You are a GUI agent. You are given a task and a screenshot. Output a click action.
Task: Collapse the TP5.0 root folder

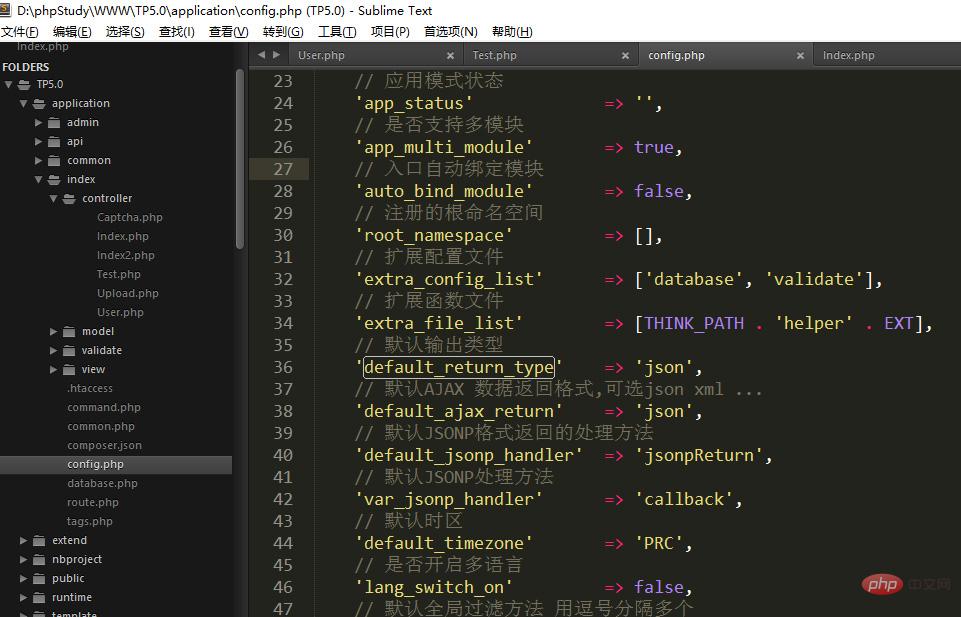[8, 85]
